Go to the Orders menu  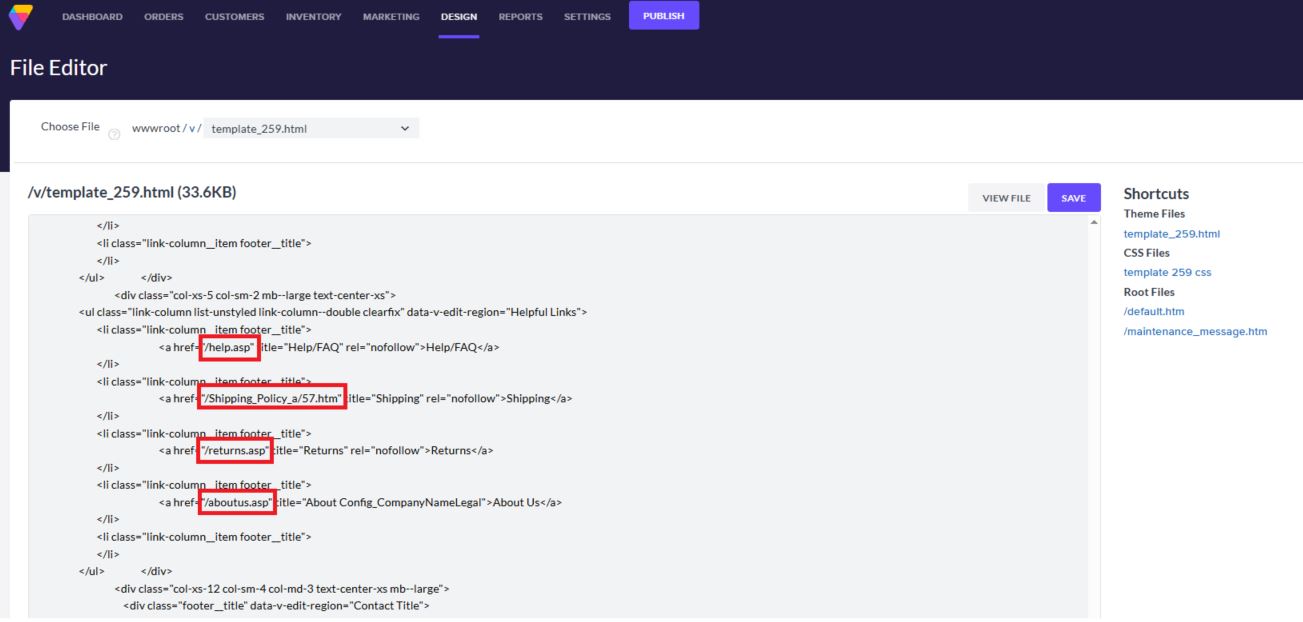(163, 16)
